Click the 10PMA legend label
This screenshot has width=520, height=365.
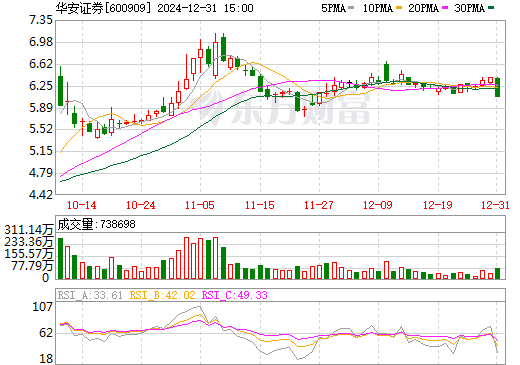click(x=378, y=8)
